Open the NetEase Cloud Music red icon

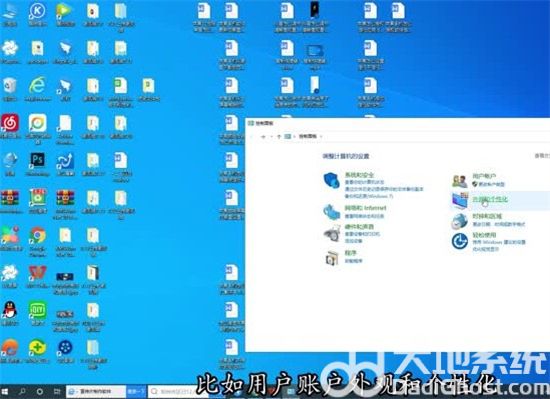(10, 126)
